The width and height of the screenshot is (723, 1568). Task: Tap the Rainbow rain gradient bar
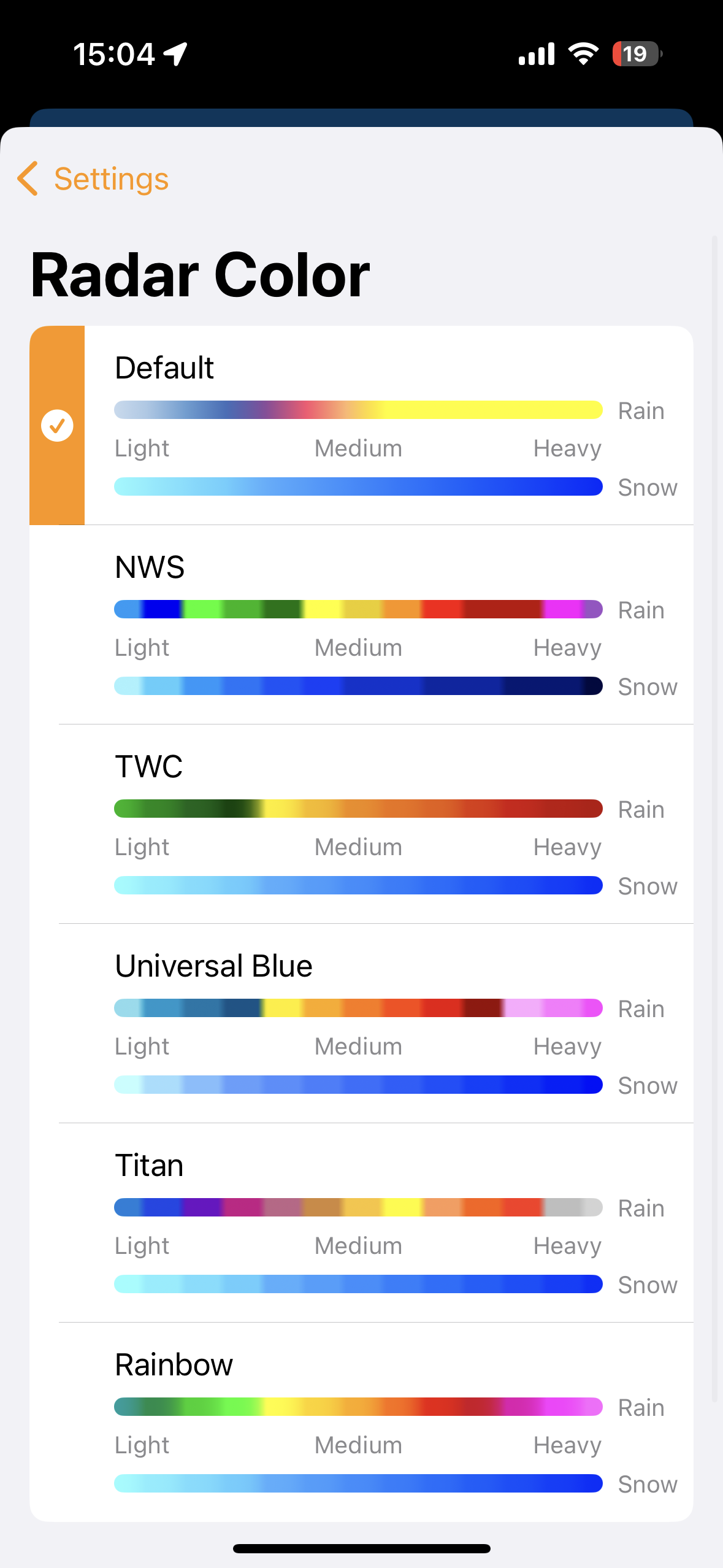pos(358,1407)
